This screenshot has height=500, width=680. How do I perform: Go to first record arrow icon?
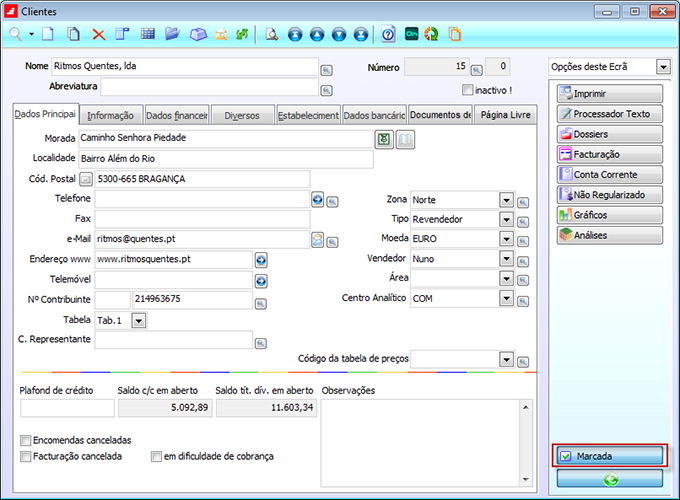click(x=295, y=34)
